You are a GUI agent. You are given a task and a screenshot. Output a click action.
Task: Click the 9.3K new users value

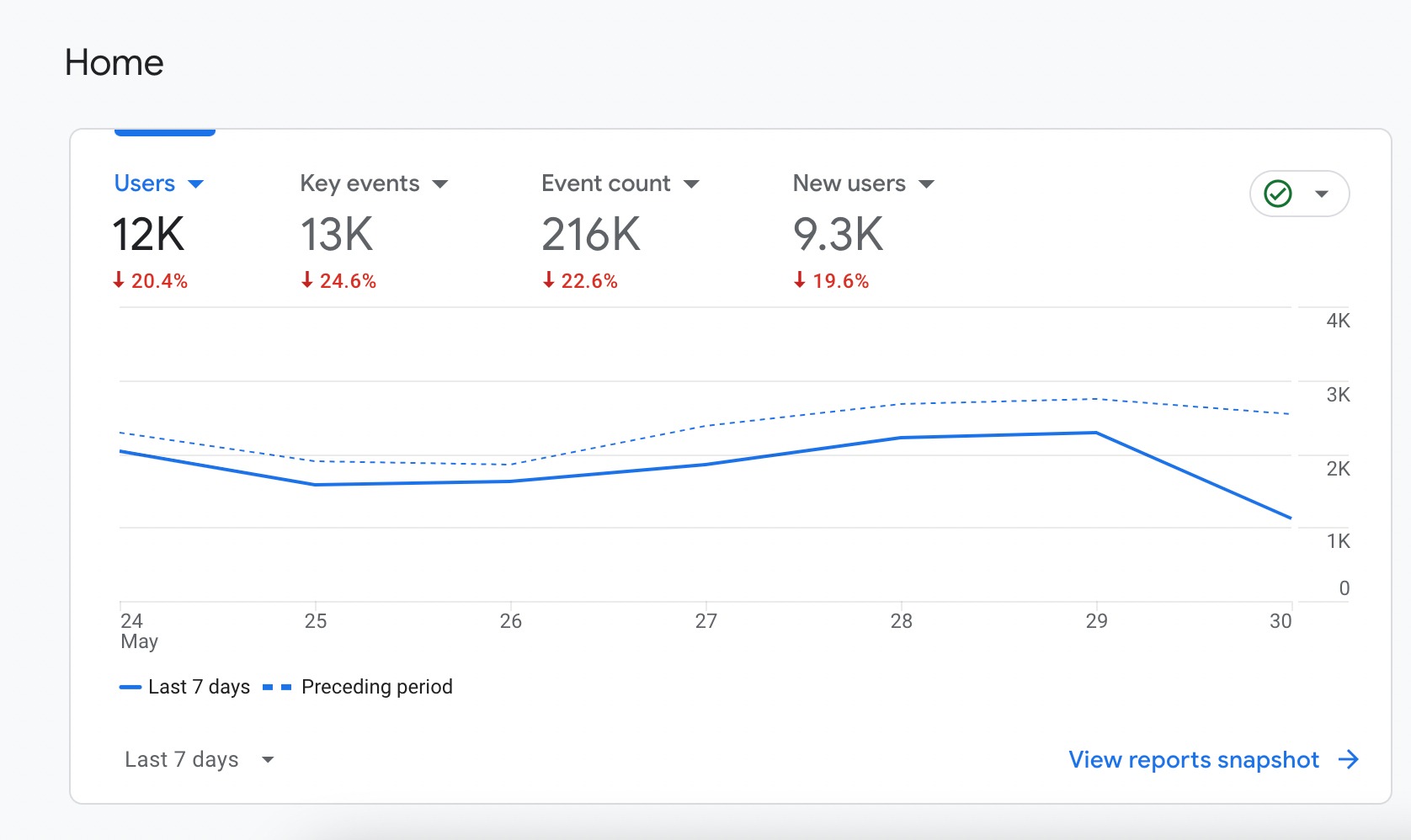point(839,234)
